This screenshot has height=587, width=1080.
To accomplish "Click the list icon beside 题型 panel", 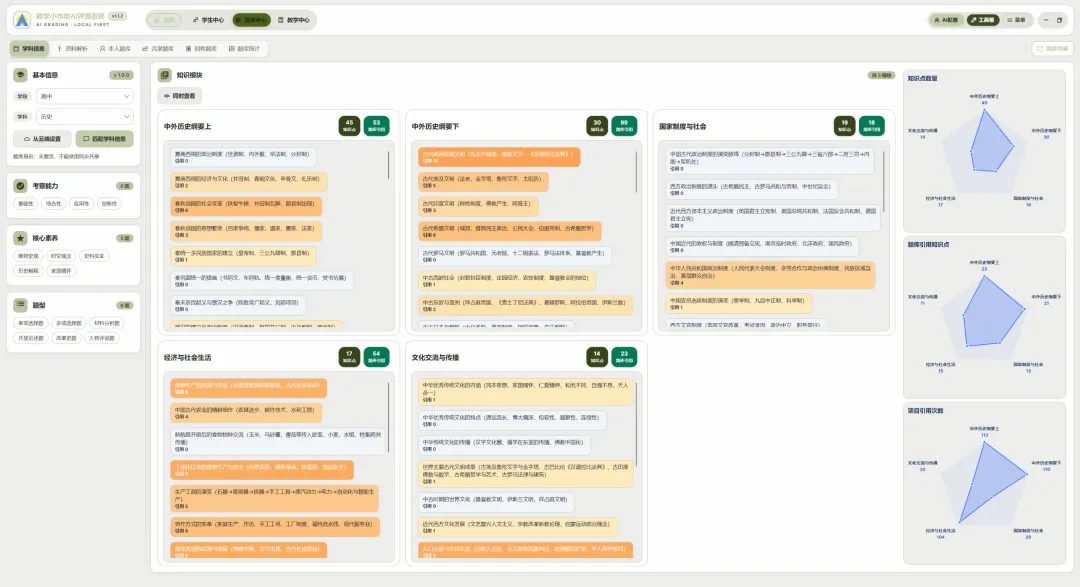I will point(21,305).
